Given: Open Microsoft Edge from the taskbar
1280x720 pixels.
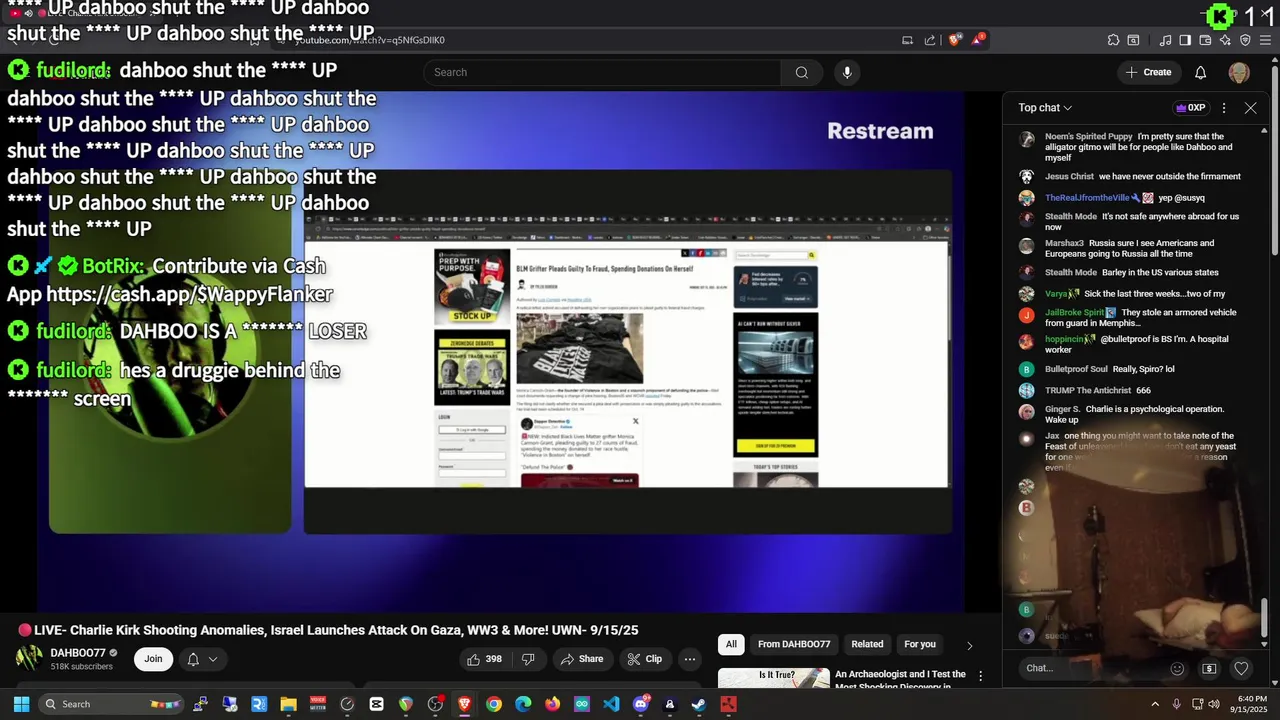Looking at the screenshot, I should click(x=523, y=704).
